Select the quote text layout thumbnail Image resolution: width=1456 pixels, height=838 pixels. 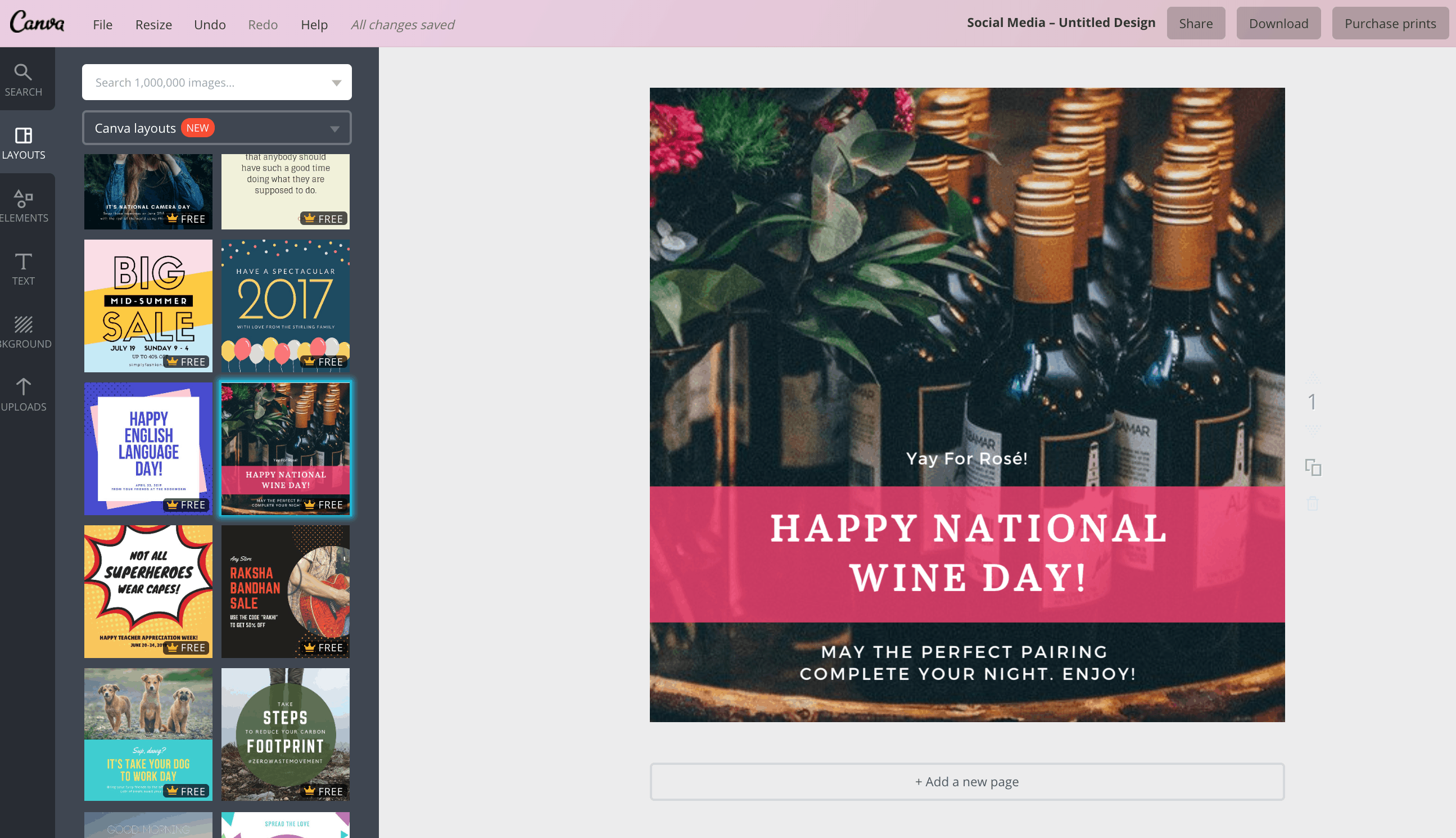(x=286, y=192)
